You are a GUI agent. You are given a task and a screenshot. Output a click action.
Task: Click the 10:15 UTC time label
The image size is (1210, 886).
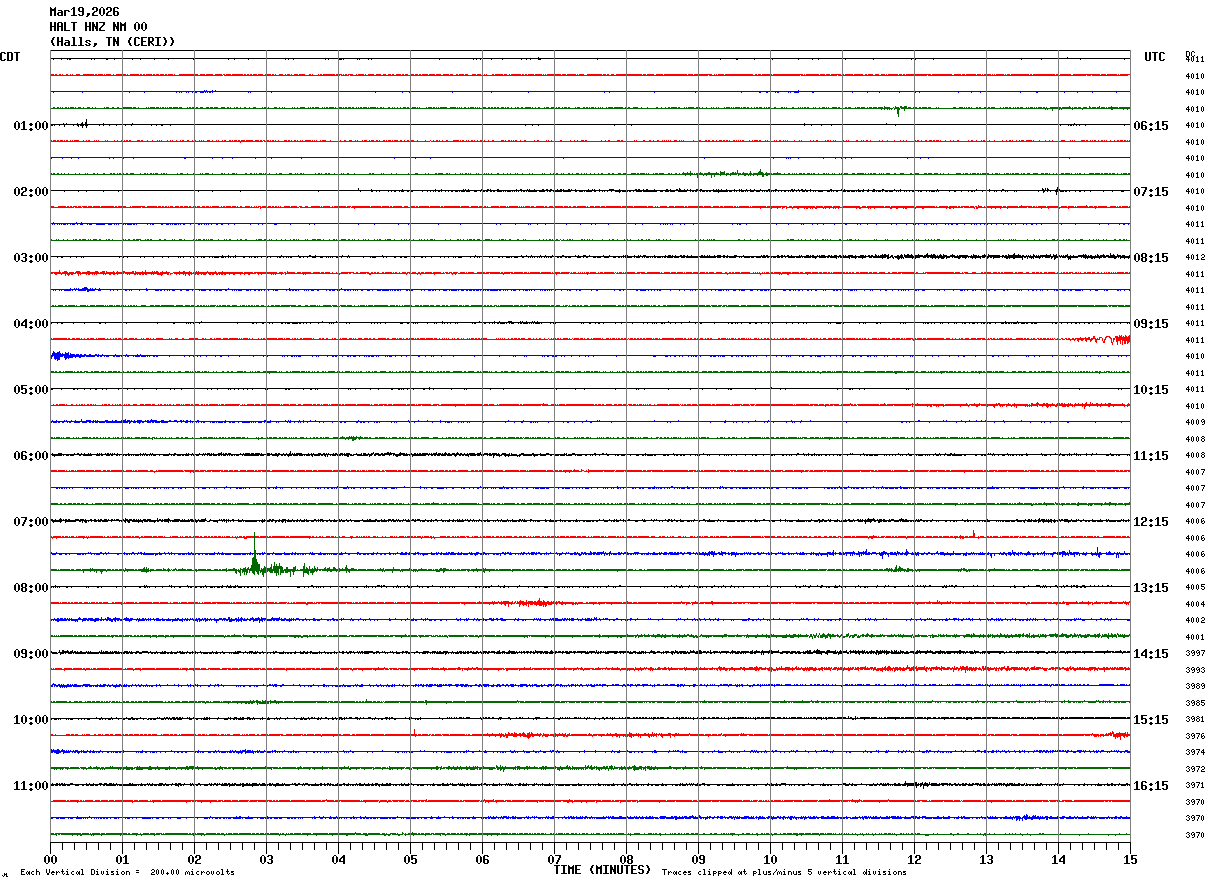tap(1151, 390)
